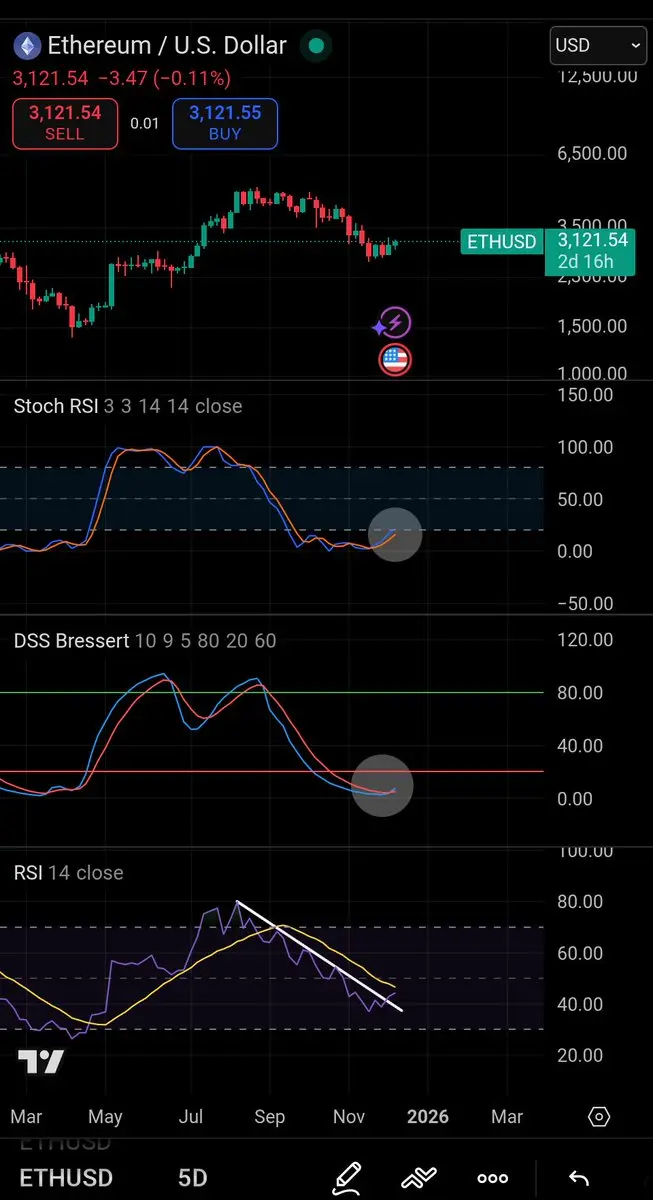Click the RSI 14 close indicator title
The width and height of the screenshot is (653, 1200).
pyautogui.click(x=69, y=873)
